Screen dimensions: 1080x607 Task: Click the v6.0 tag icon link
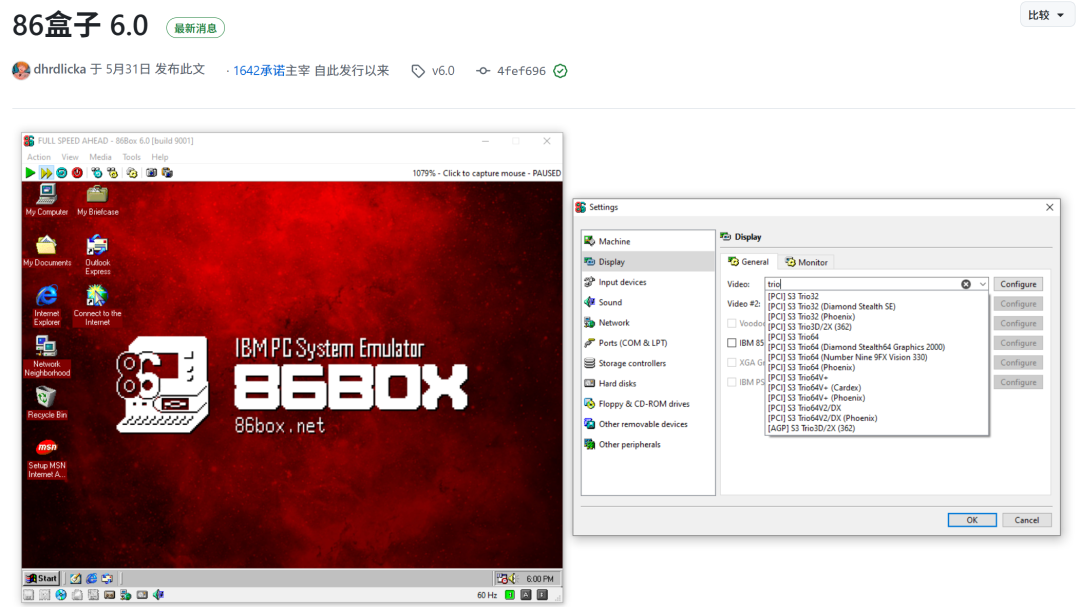[433, 71]
